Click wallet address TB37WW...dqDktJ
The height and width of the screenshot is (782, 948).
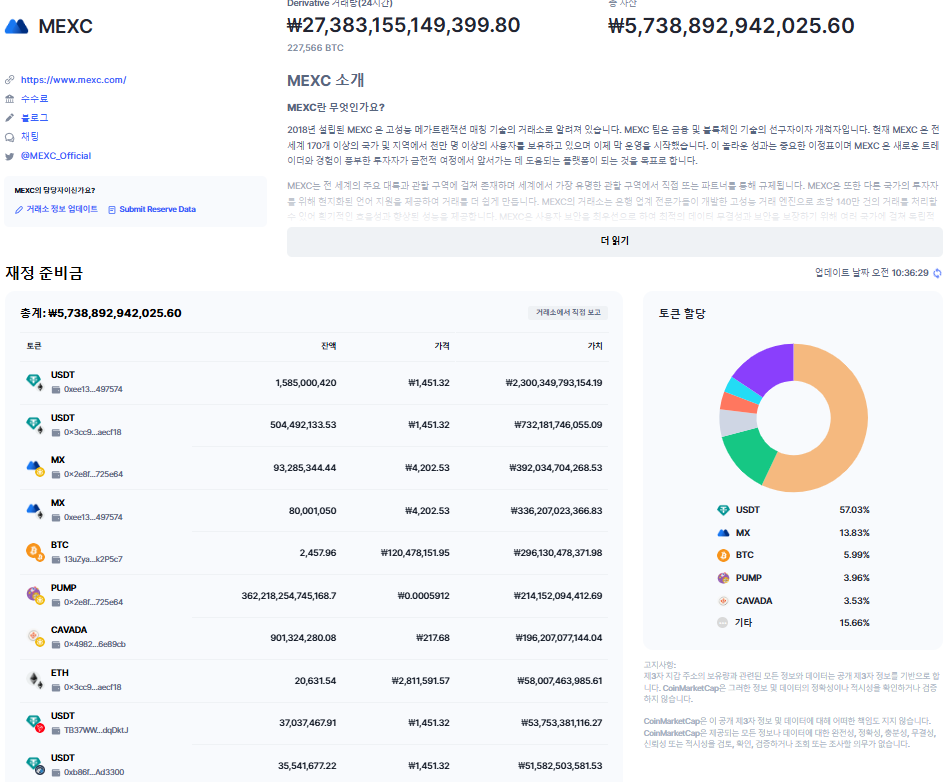pos(96,731)
